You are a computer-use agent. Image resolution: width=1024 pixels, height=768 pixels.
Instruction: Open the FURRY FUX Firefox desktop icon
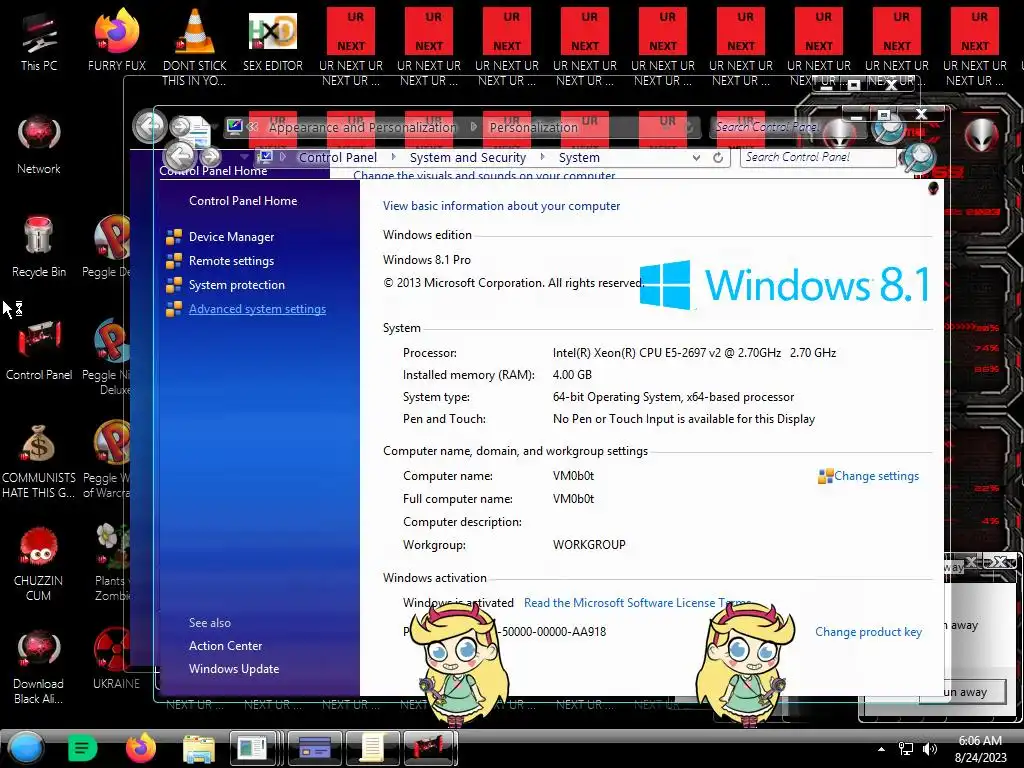click(x=117, y=40)
